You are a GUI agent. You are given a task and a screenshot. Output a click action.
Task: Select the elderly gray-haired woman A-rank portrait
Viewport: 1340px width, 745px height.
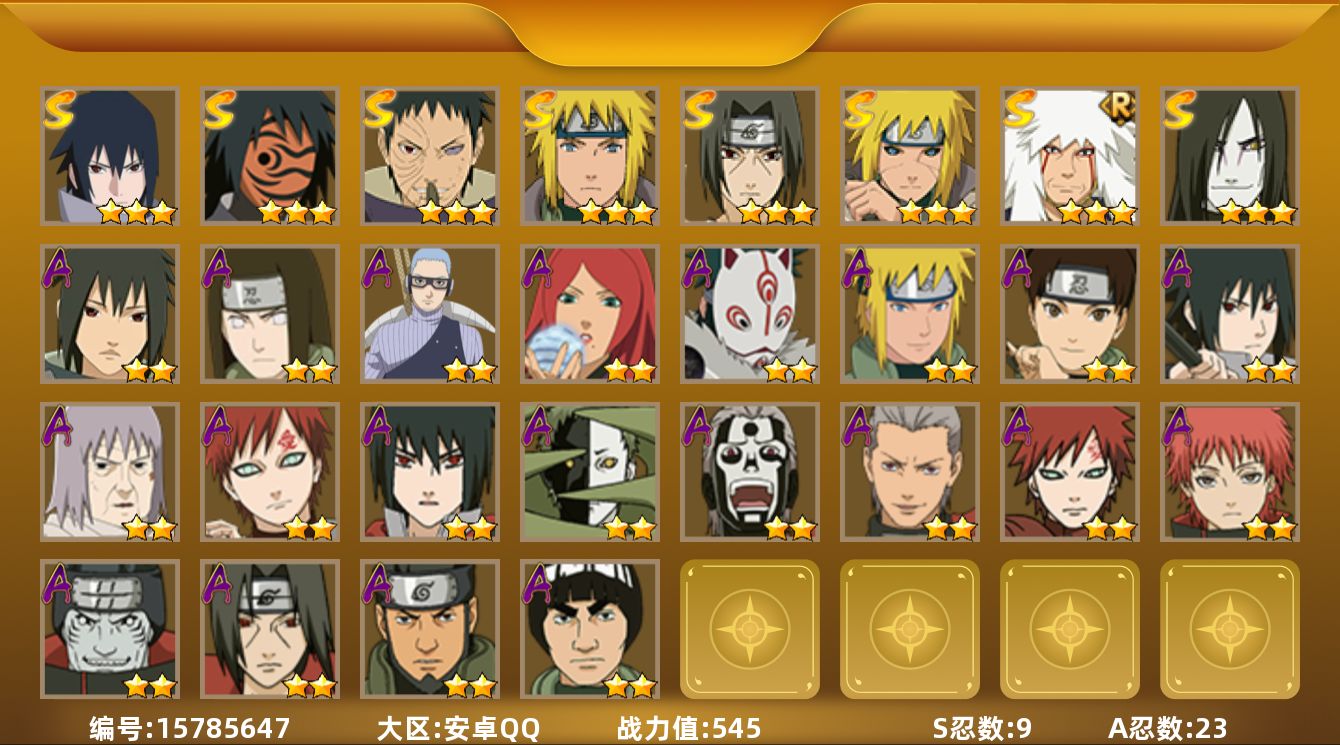110,472
